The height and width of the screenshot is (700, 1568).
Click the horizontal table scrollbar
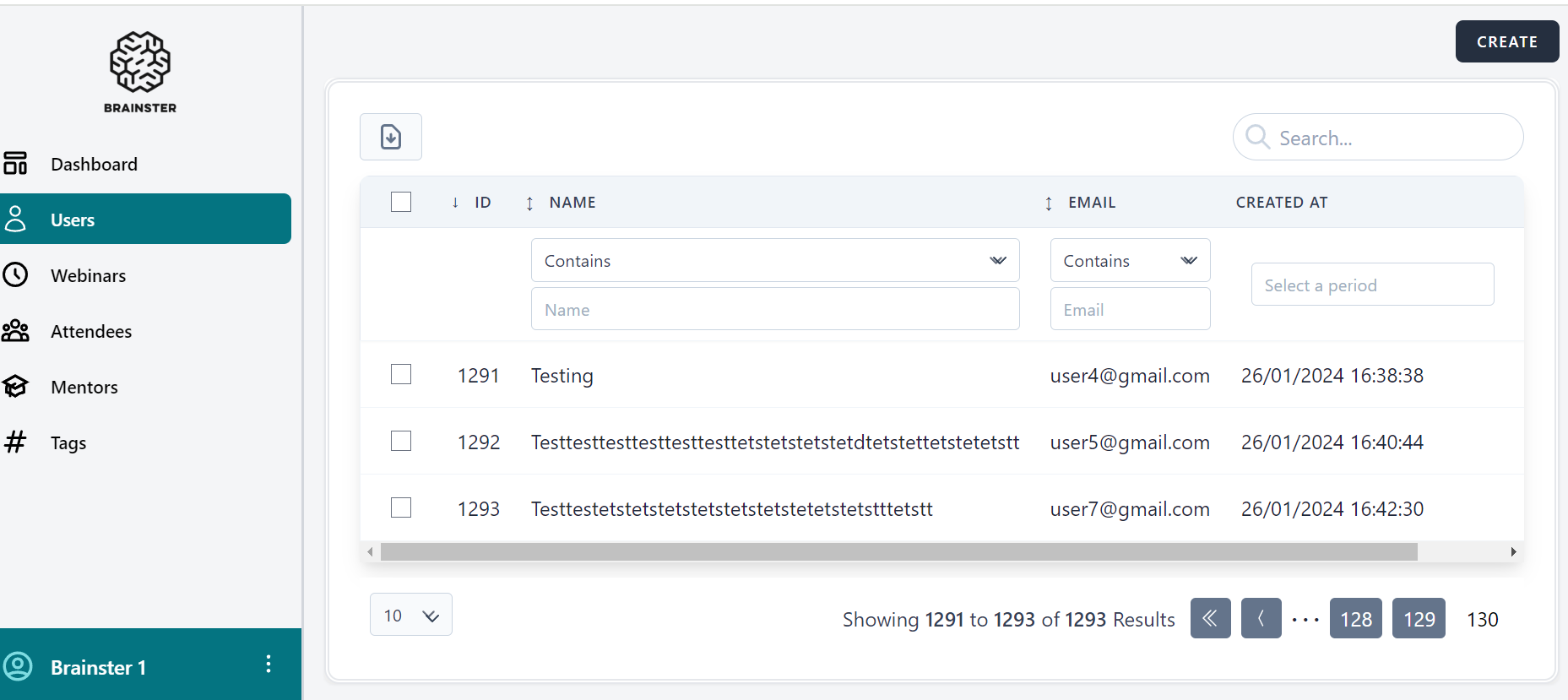(898, 552)
